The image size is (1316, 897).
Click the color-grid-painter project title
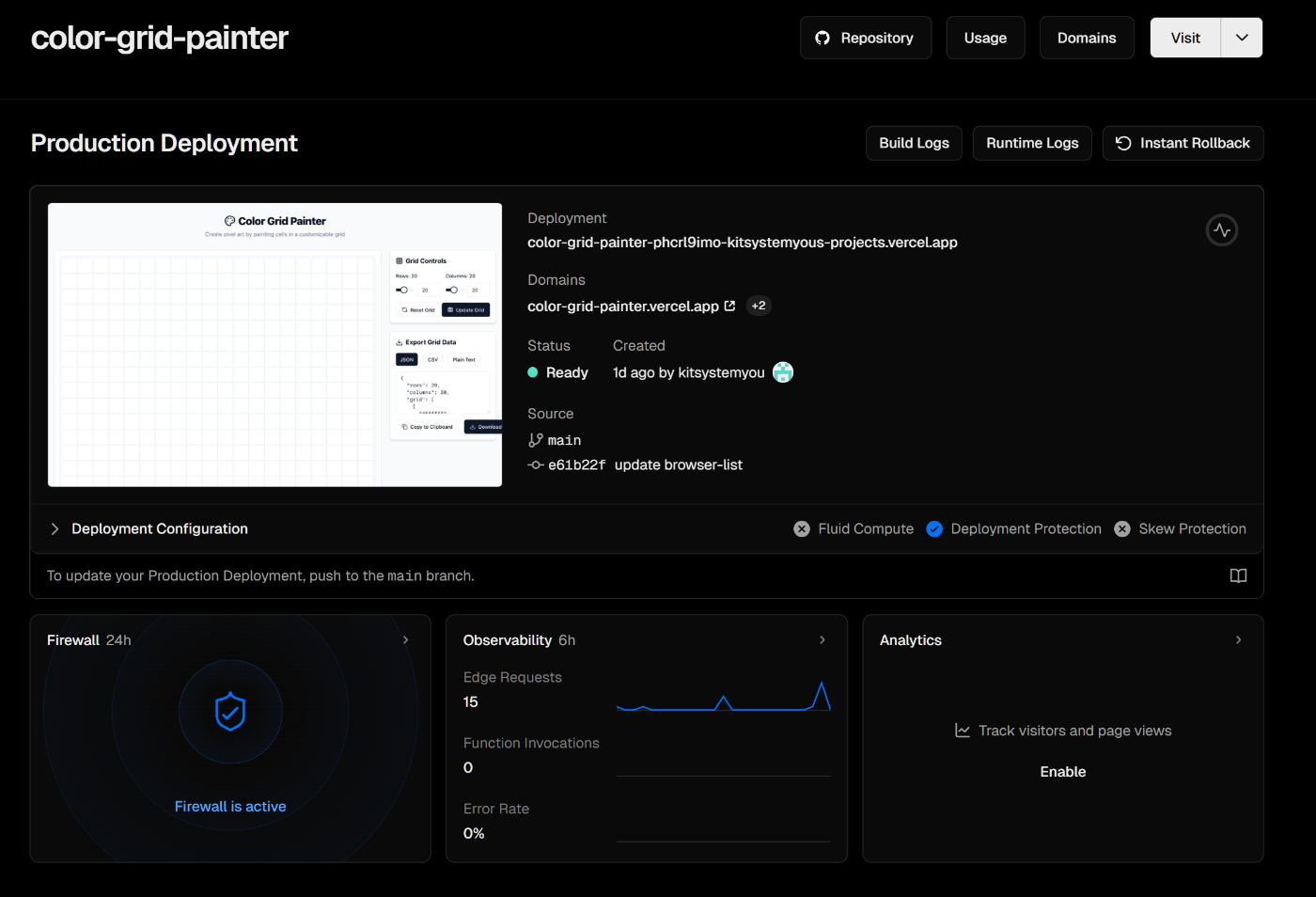tap(160, 38)
